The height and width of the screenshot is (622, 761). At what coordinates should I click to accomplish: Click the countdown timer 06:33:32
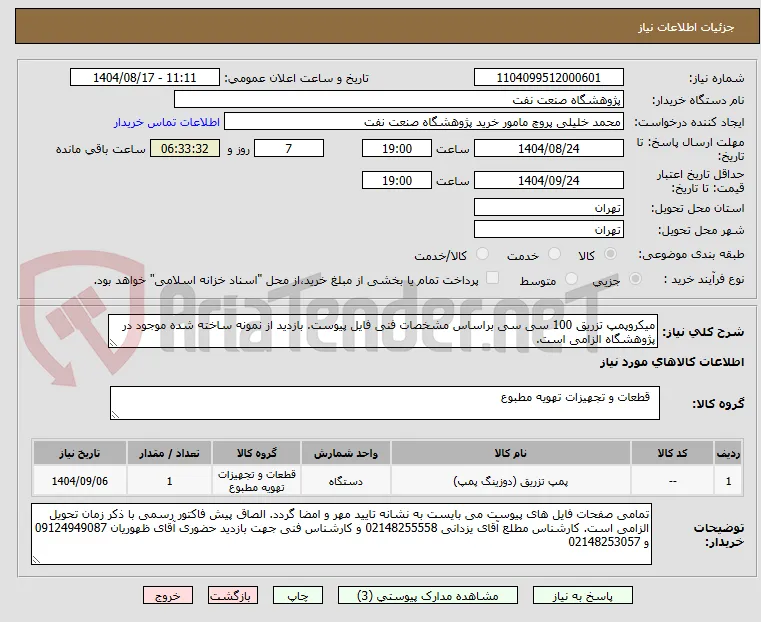[x=184, y=148]
